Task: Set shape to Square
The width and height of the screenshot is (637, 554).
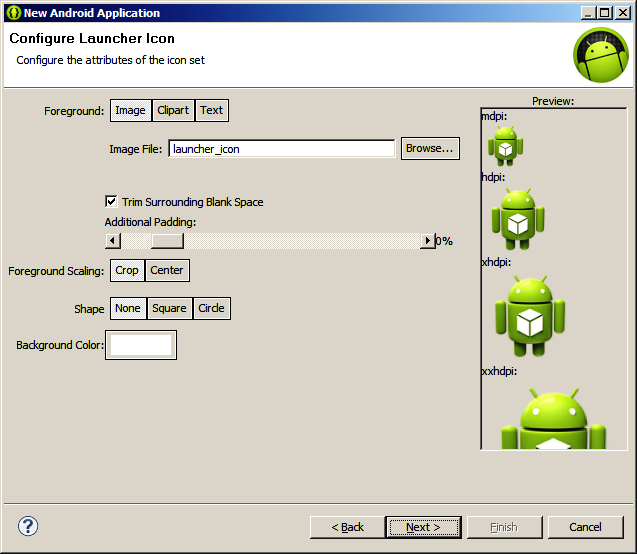Action: (169, 308)
